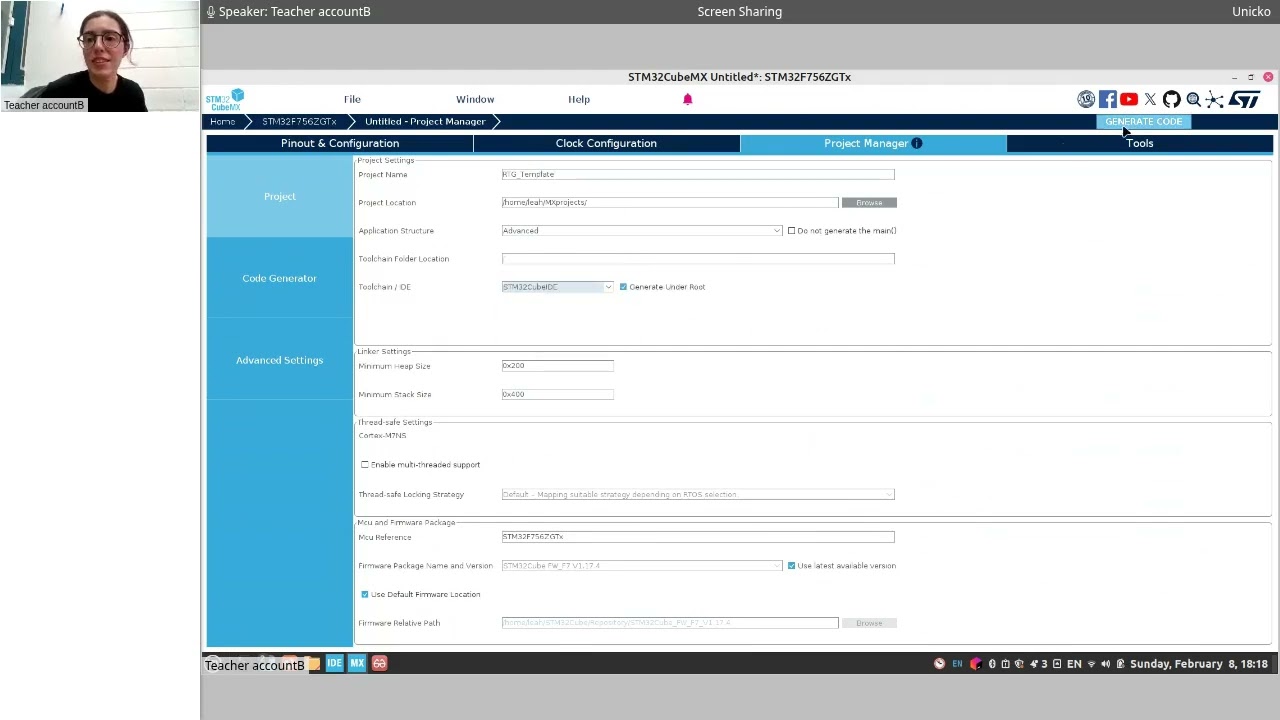Click the ST logo icon

pyautogui.click(x=1244, y=99)
